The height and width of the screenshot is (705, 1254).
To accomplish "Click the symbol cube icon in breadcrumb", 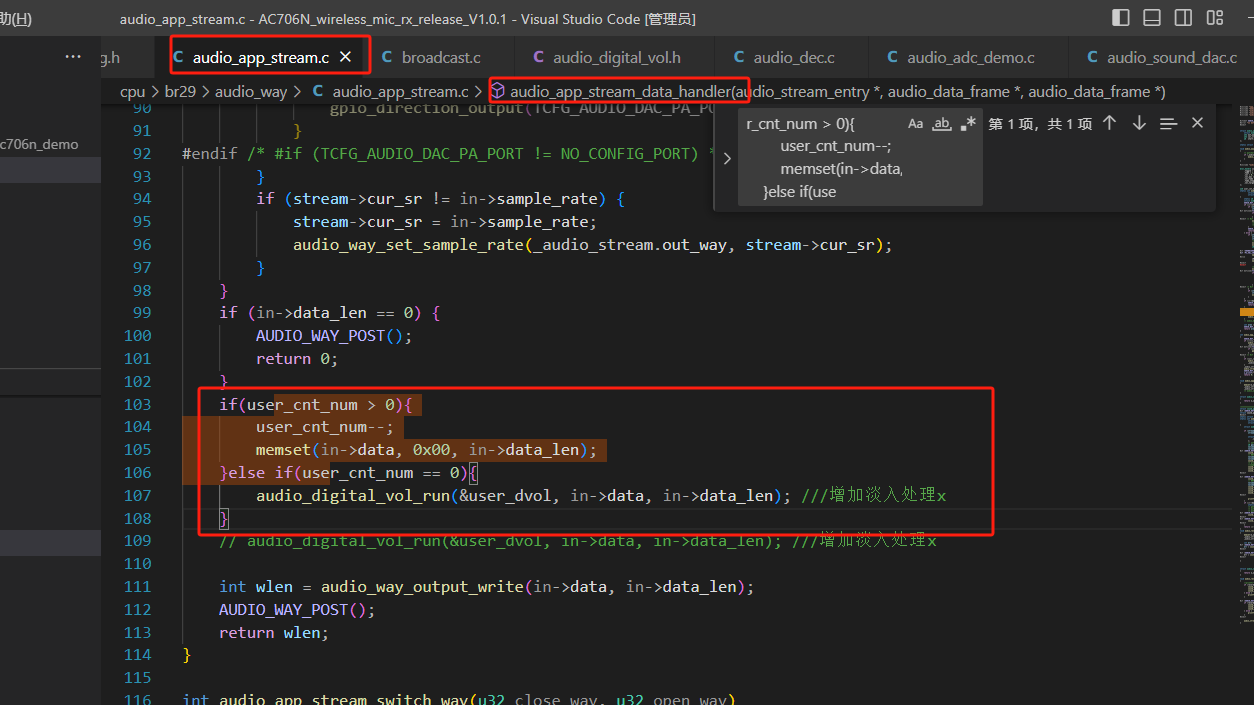I will [x=497, y=92].
